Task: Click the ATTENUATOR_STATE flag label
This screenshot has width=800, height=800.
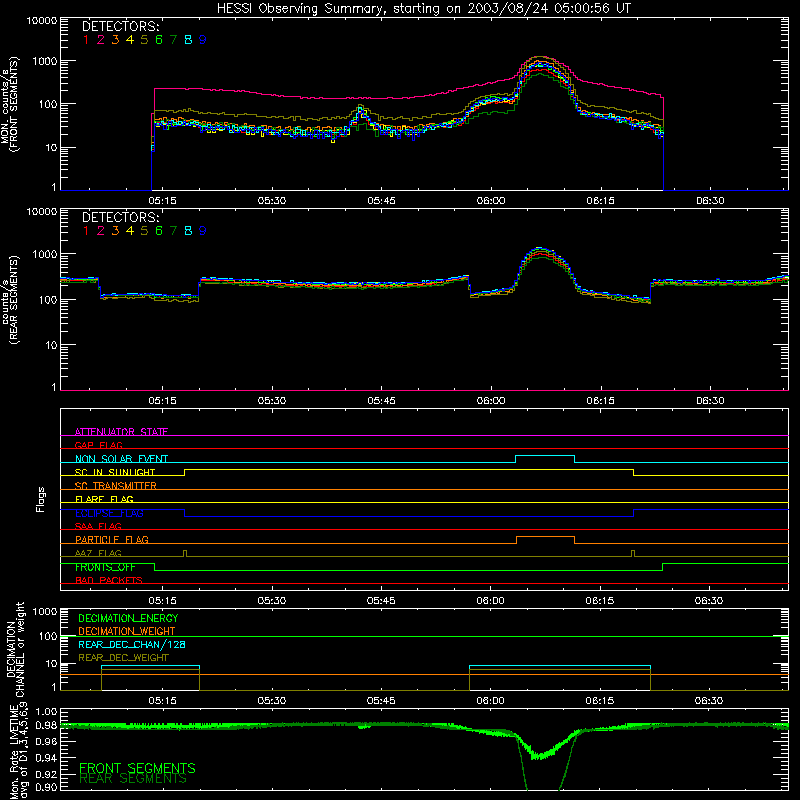Action: (x=121, y=432)
